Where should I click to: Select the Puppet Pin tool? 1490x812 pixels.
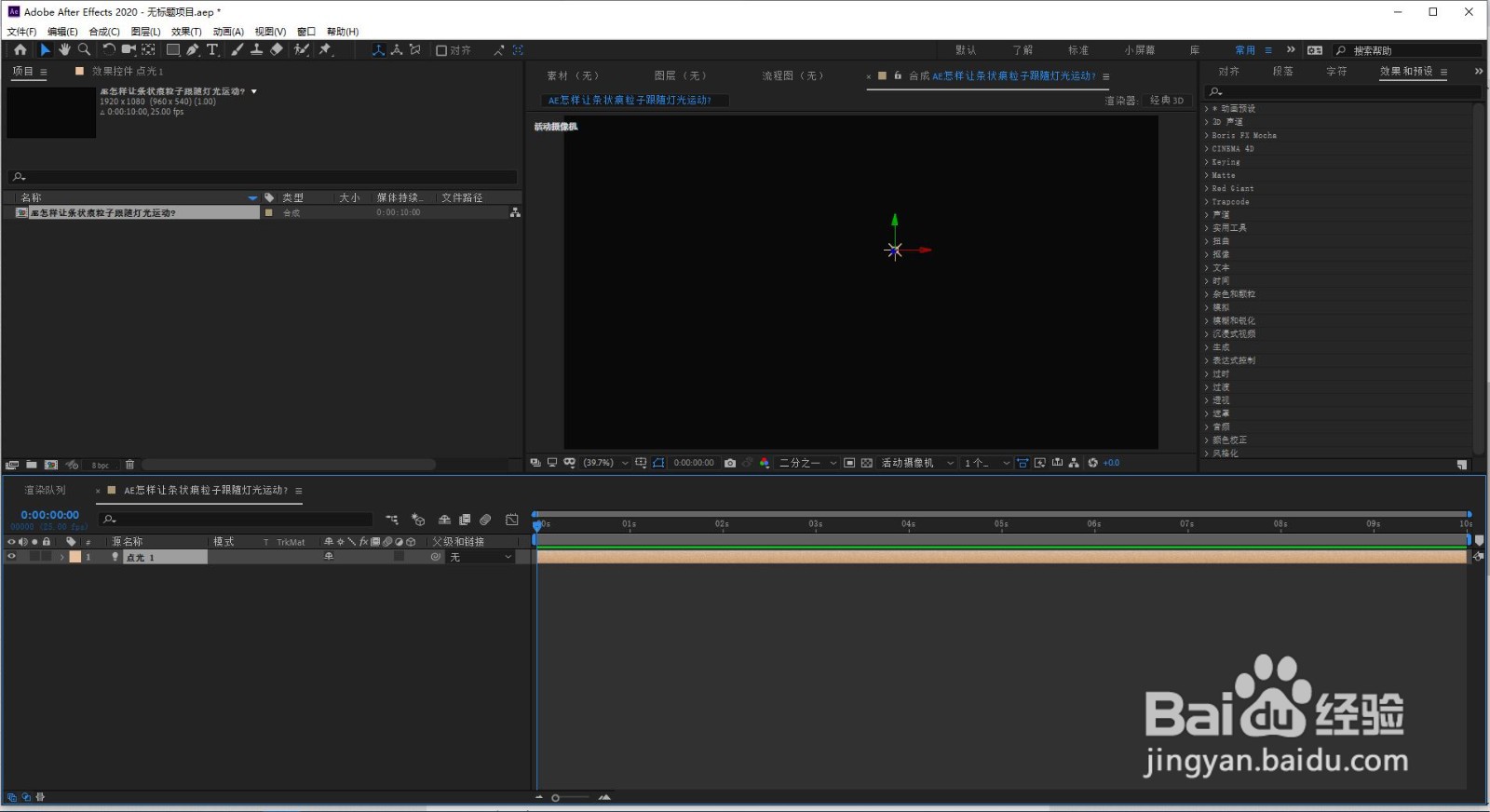click(x=325, y=49)
